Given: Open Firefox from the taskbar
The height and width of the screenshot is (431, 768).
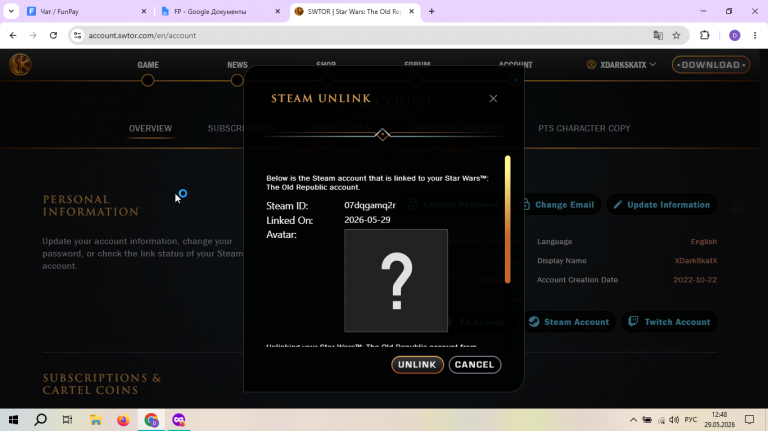Looking at the screenshot, I should click(x=123, y=420).
